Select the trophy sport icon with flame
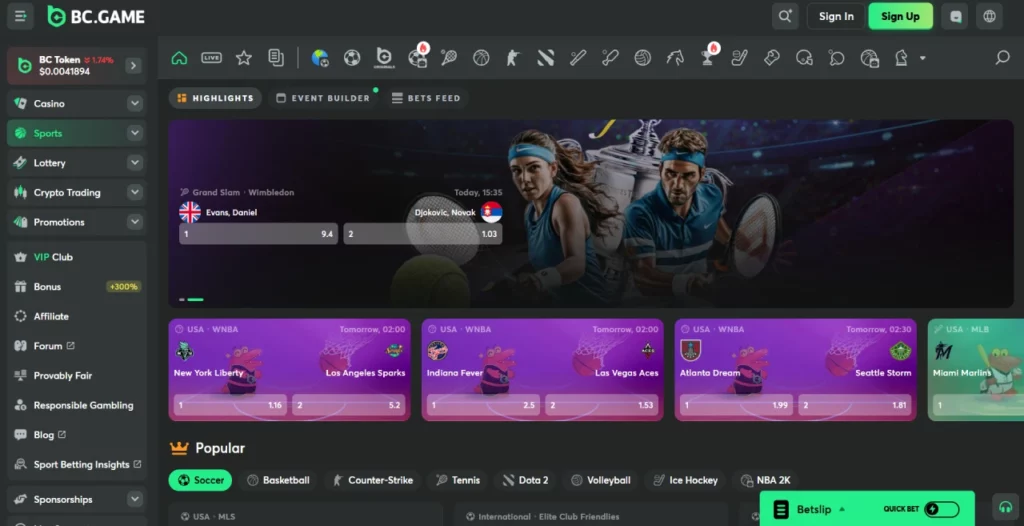The height and width of the screenshot is (526, 1024). coord(708,56)
